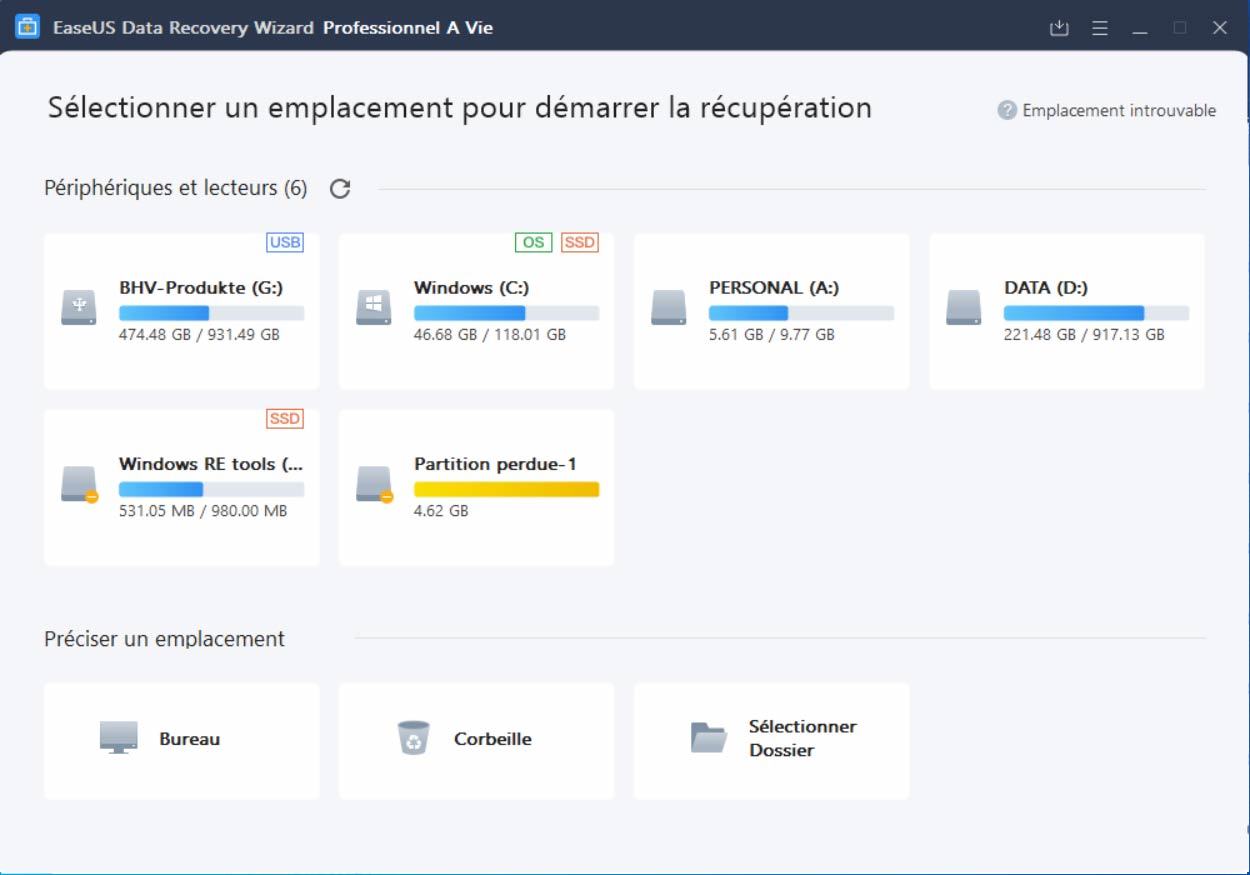Click the PERSONAL (A:) usage bar

click(x=801, y=313)
